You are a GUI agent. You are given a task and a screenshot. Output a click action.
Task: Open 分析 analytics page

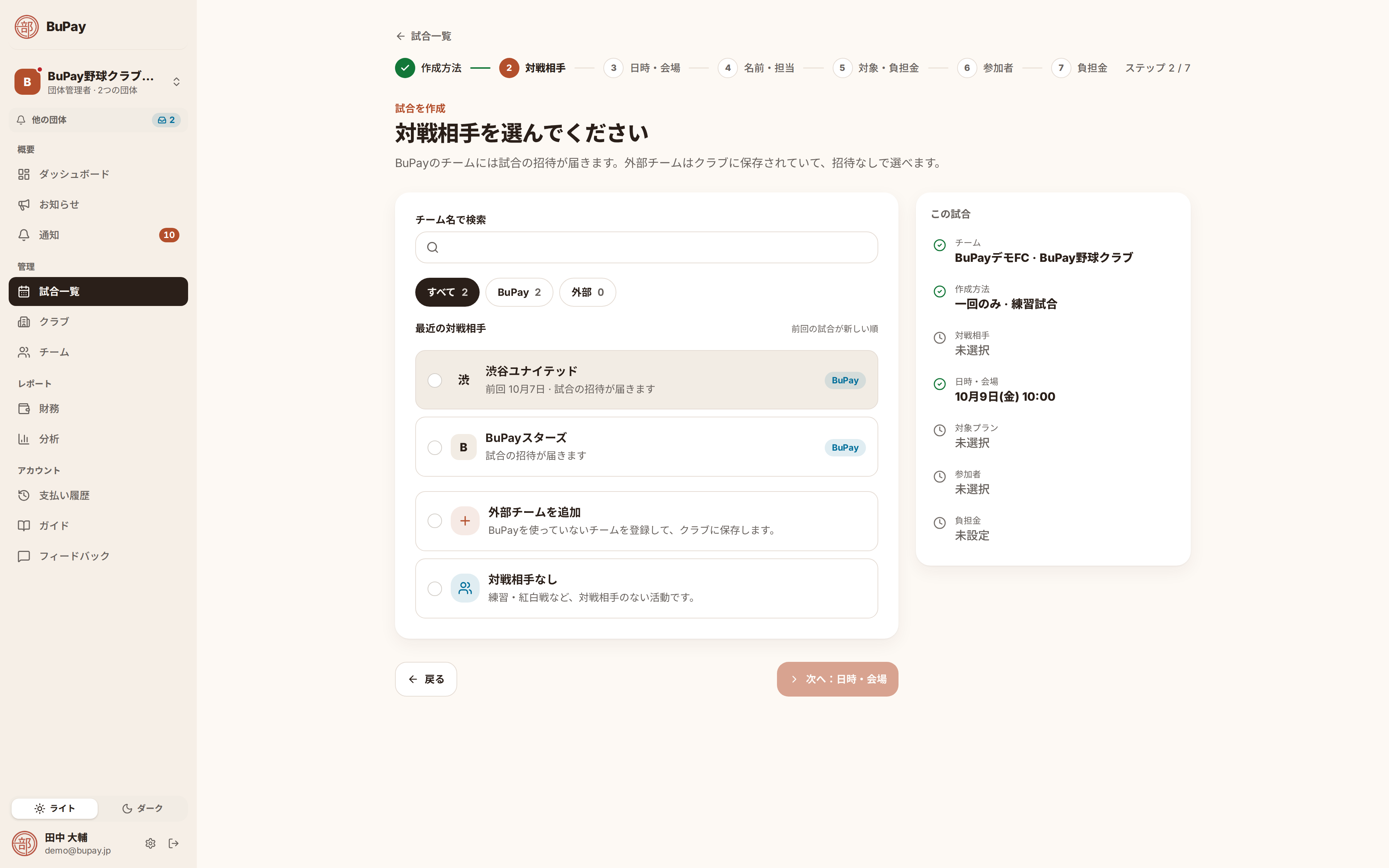click(98, 439)
